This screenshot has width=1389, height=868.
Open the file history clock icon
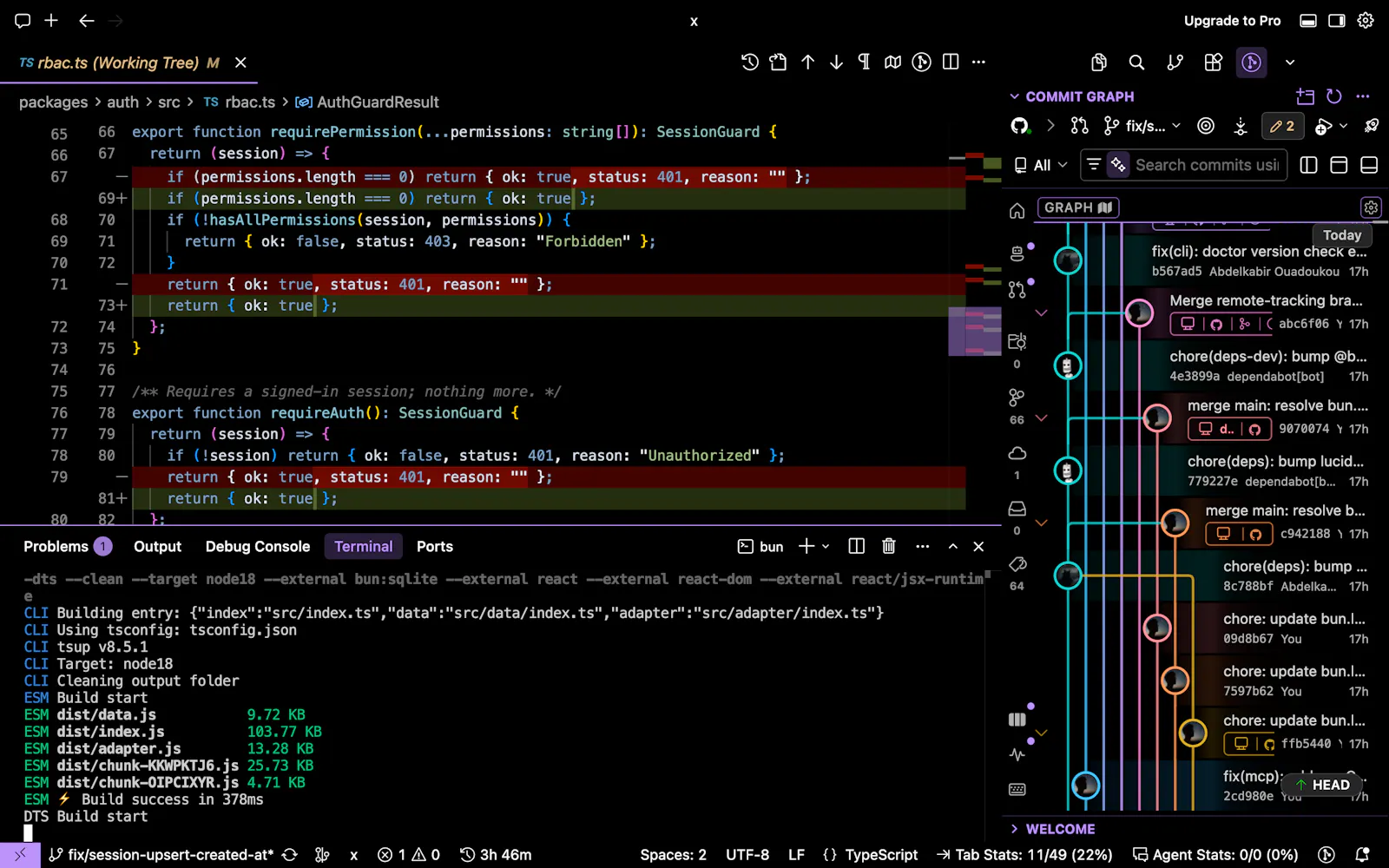[x=750, y=62]
